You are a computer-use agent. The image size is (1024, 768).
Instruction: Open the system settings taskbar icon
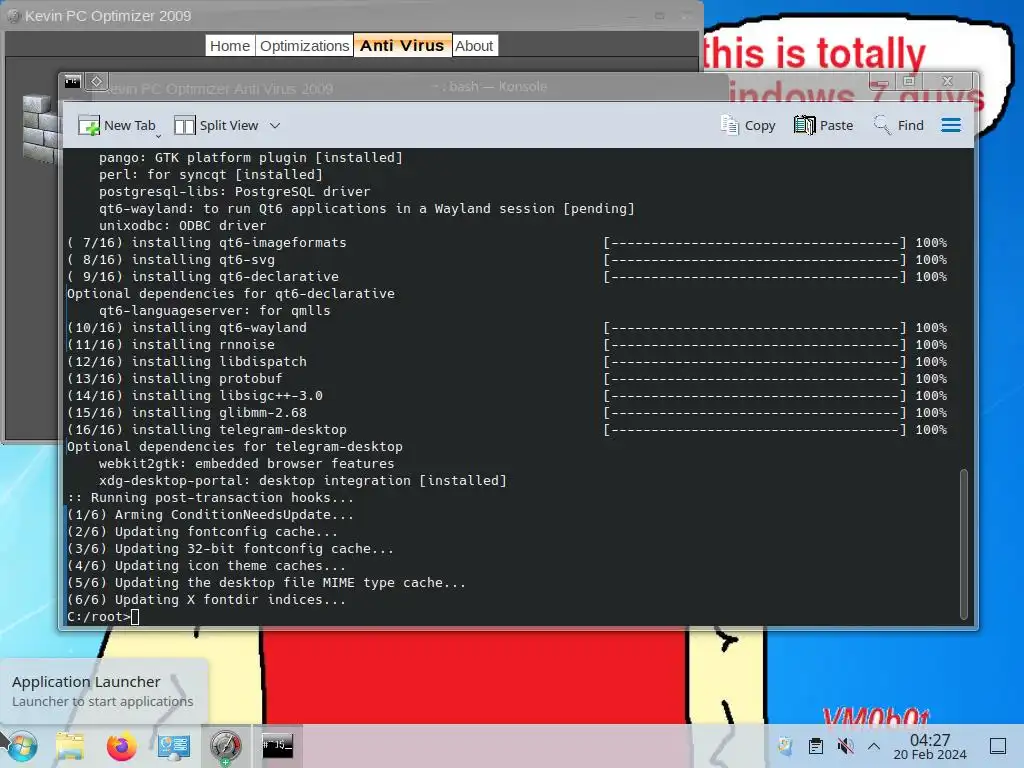coord(173,746)
